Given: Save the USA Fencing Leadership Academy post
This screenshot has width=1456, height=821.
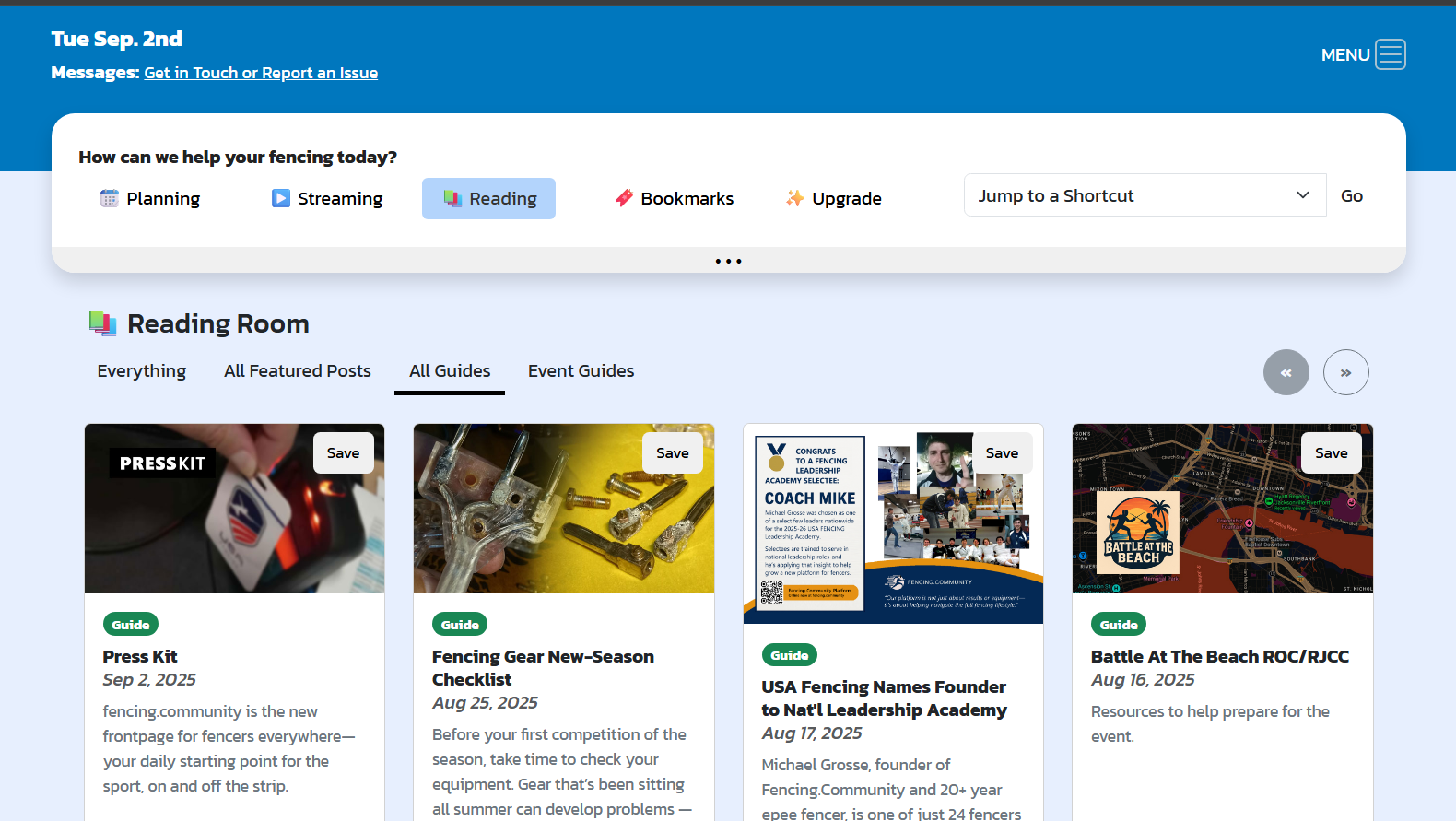Looking at the screenshot, I should tap(1003, 452).
